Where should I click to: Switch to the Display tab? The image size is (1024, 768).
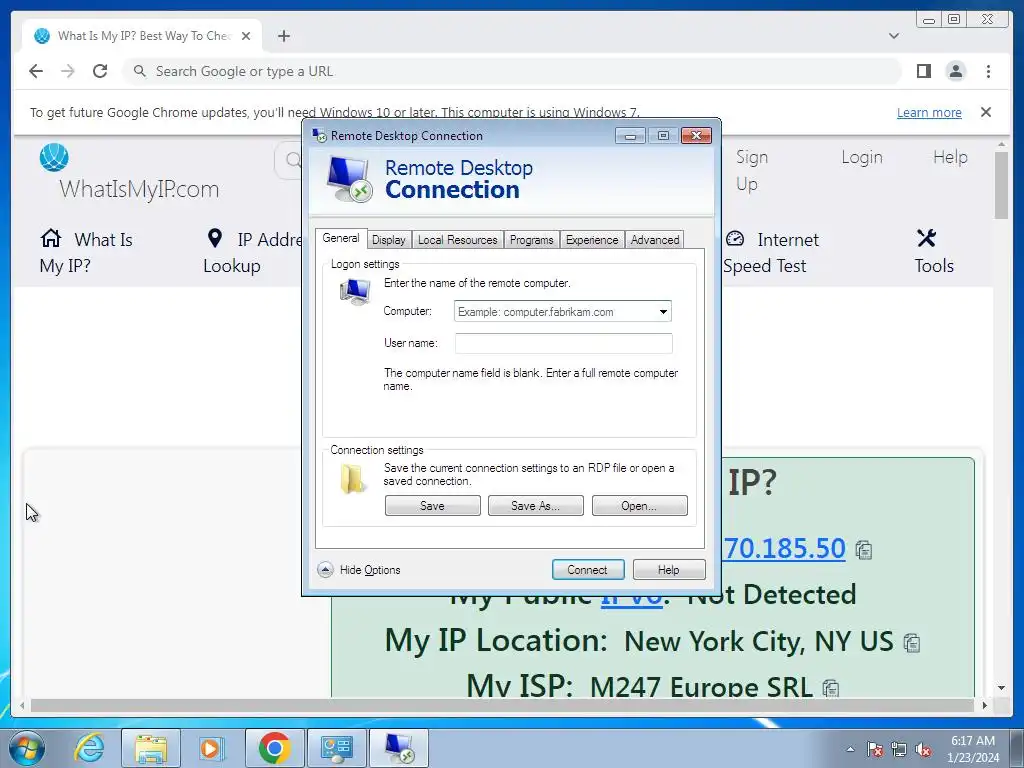click(389, 240)
